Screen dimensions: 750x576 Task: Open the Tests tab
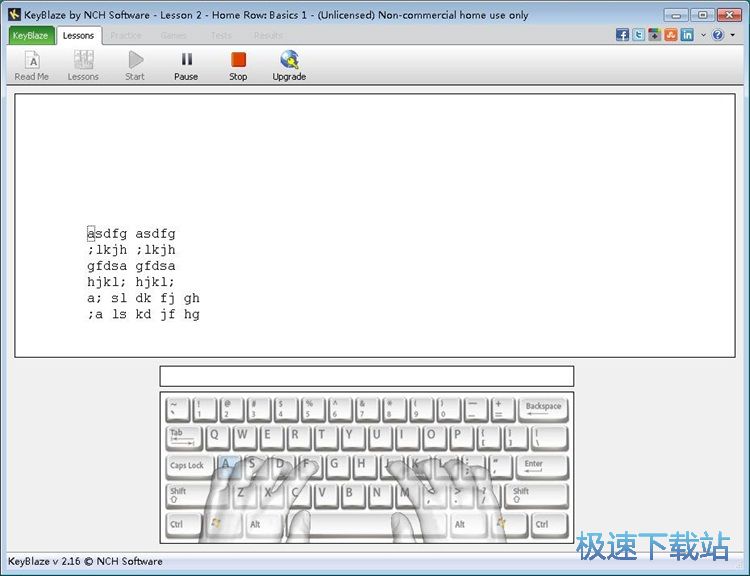pyautogui.click(x=221, y=35)
